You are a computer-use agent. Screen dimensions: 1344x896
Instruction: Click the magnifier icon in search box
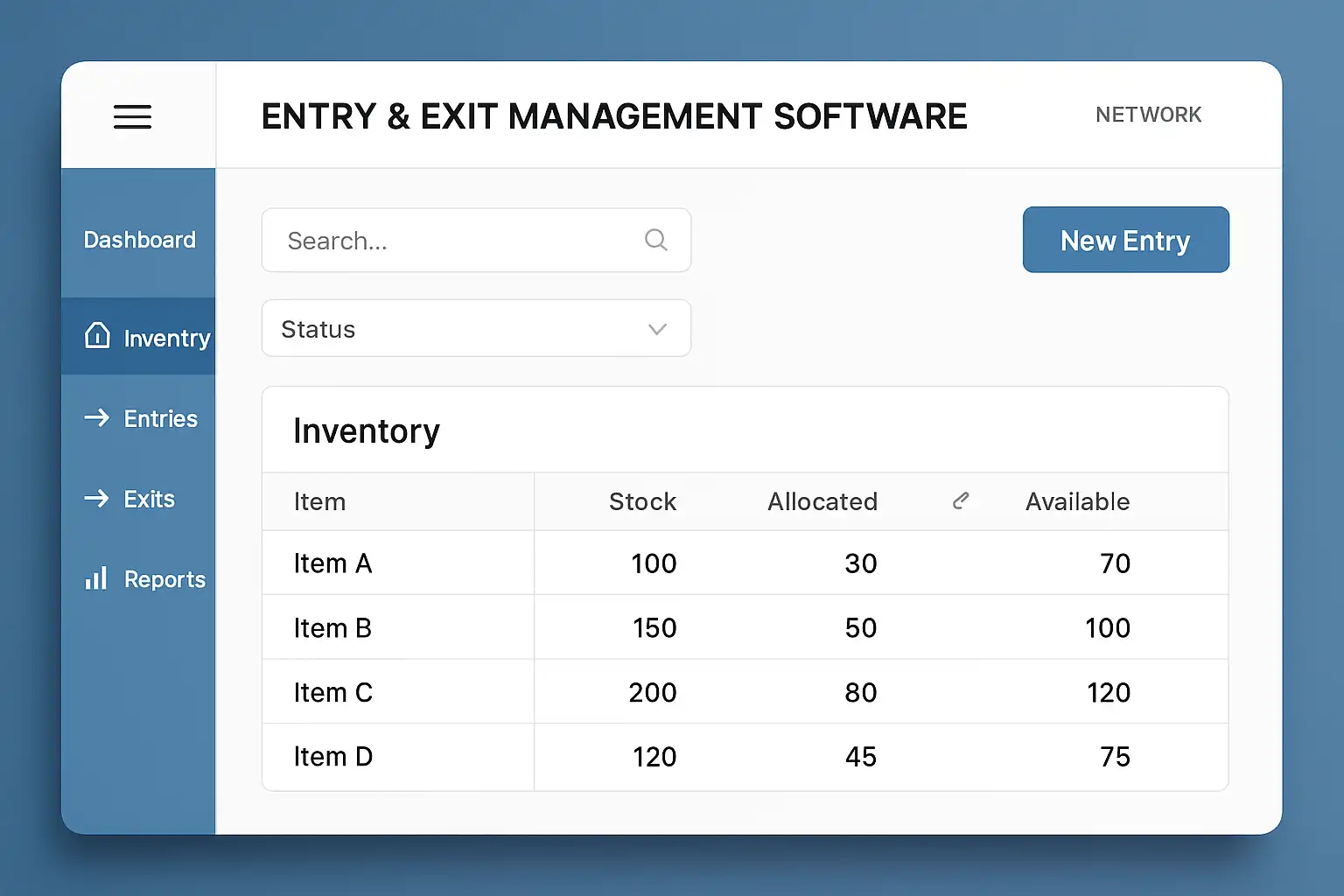(x=655, y=240)
